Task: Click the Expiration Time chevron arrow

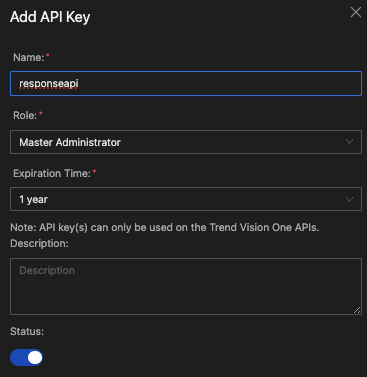Action: click(349, 199)
